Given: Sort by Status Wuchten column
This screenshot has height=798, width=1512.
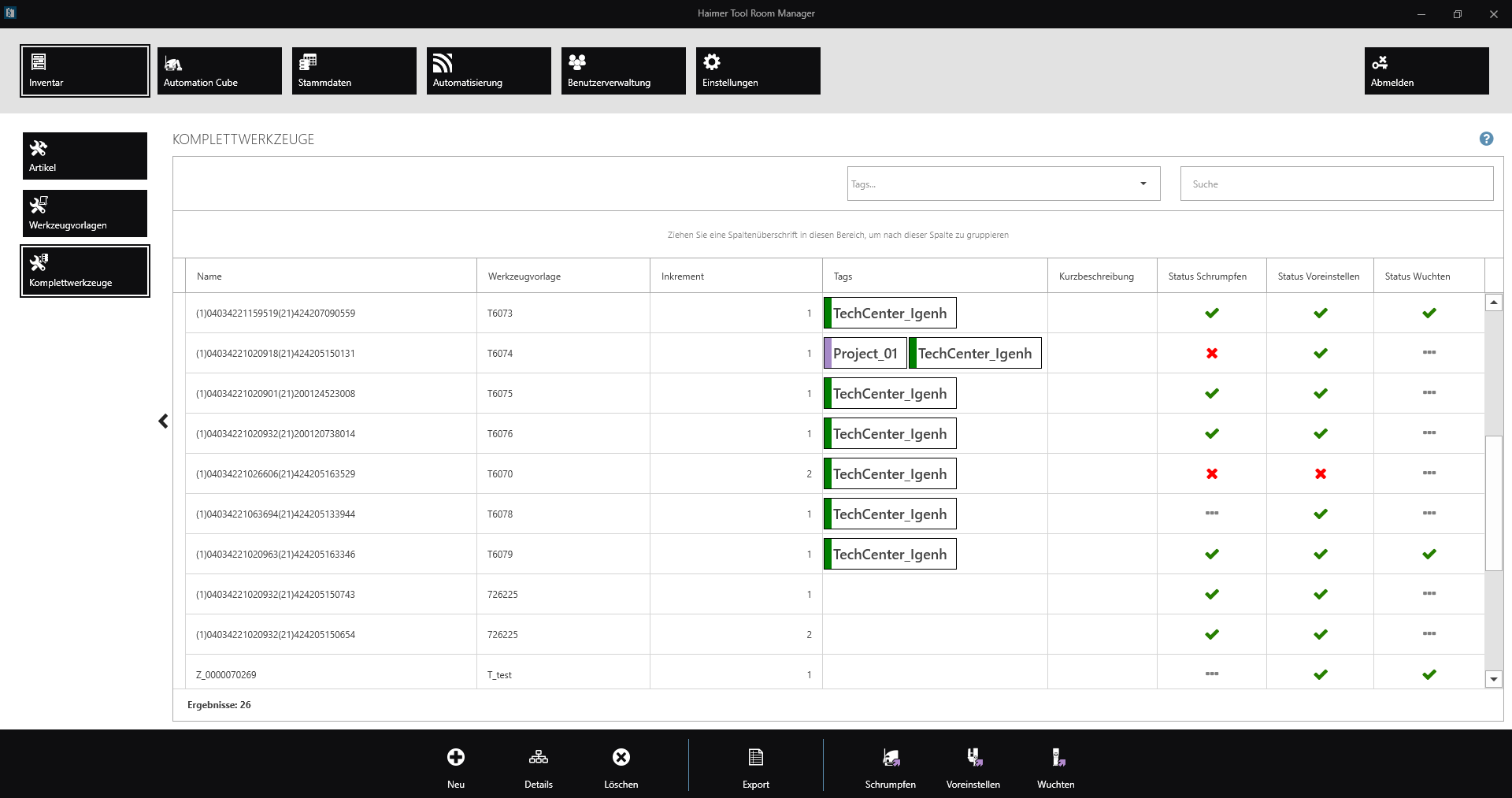Looking at the screenshot, I should pyautogui.click(x=1429, y=277).
